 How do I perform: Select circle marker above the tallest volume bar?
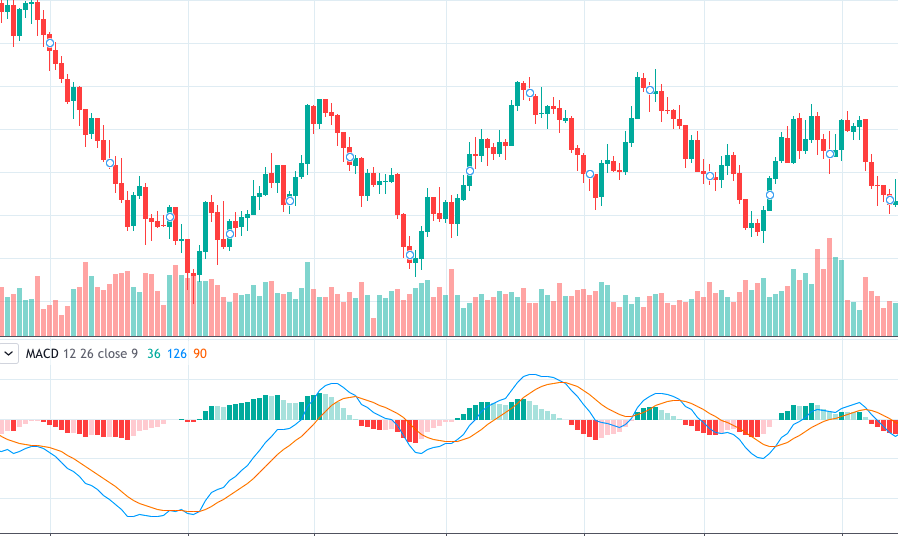[830, 154]
